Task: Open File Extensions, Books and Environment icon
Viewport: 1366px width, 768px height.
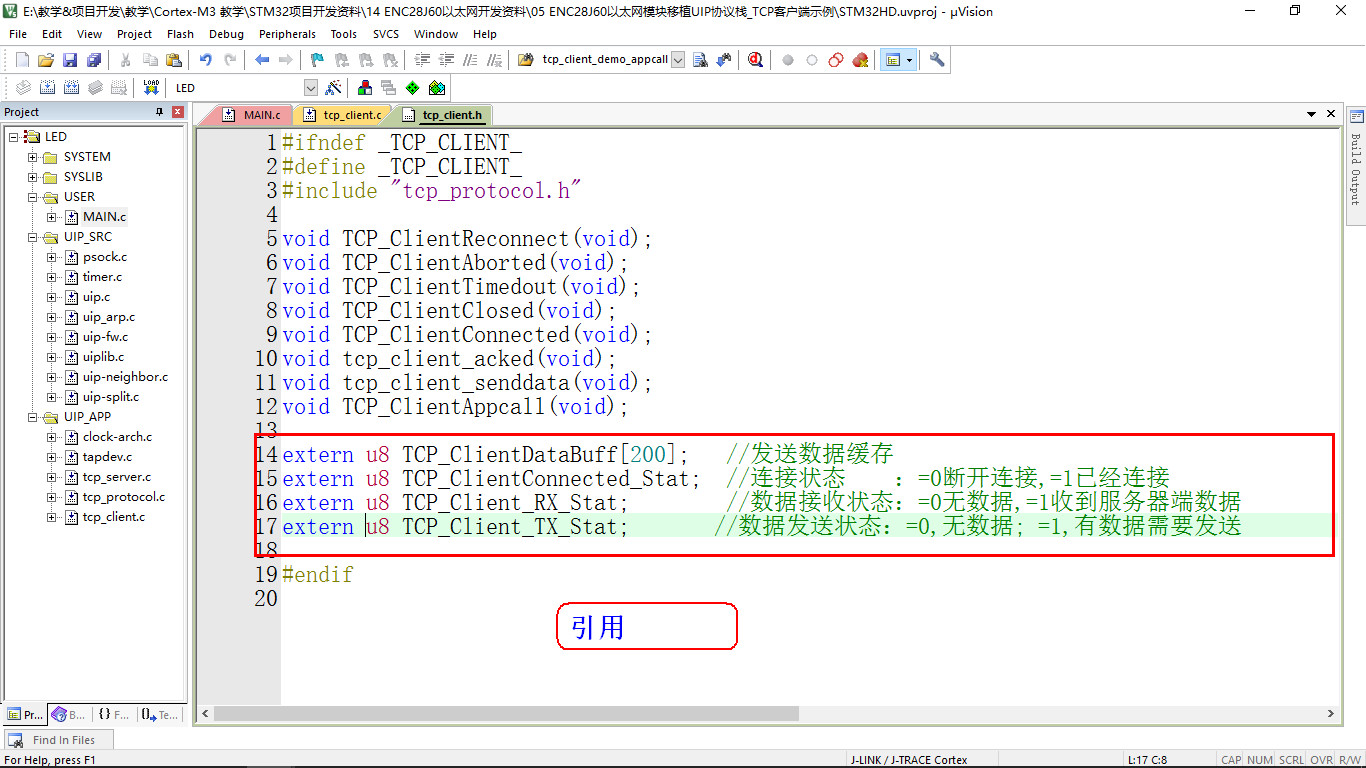Action: click(x=364, y=88)
